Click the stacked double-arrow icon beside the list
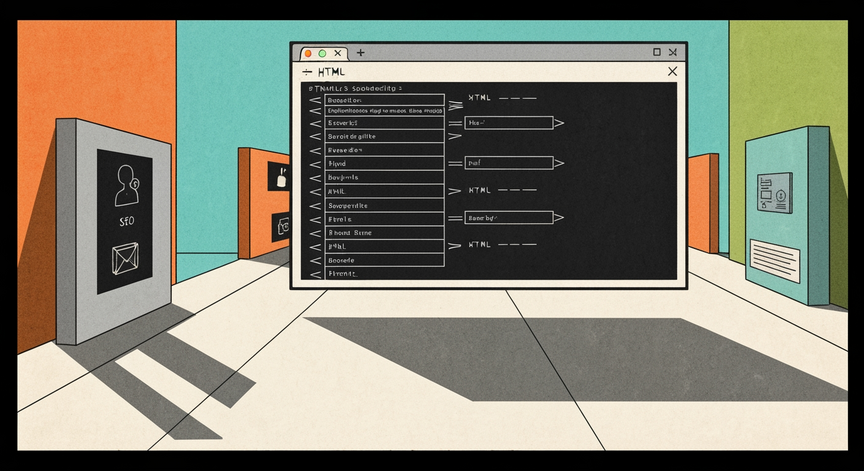Viewport: 864px width, 471px height. pyautogui.click(x=455, y=104)
